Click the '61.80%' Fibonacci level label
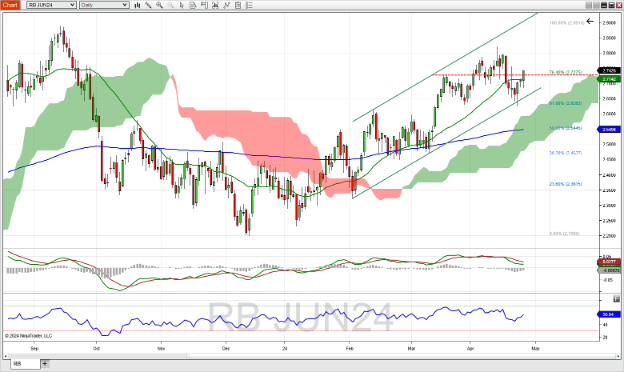 [x=566, y=103]
